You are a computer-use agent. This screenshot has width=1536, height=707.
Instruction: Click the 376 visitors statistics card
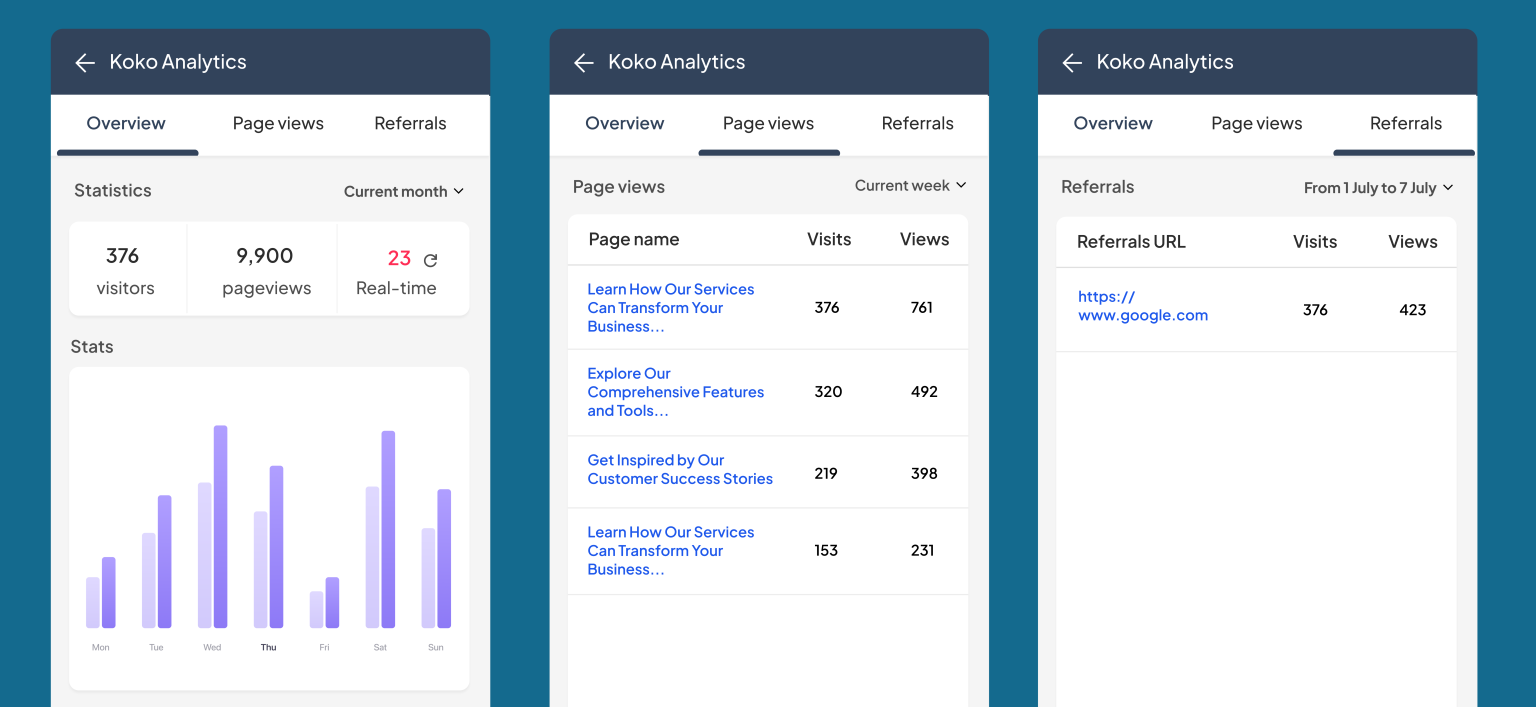pos(126,268)
